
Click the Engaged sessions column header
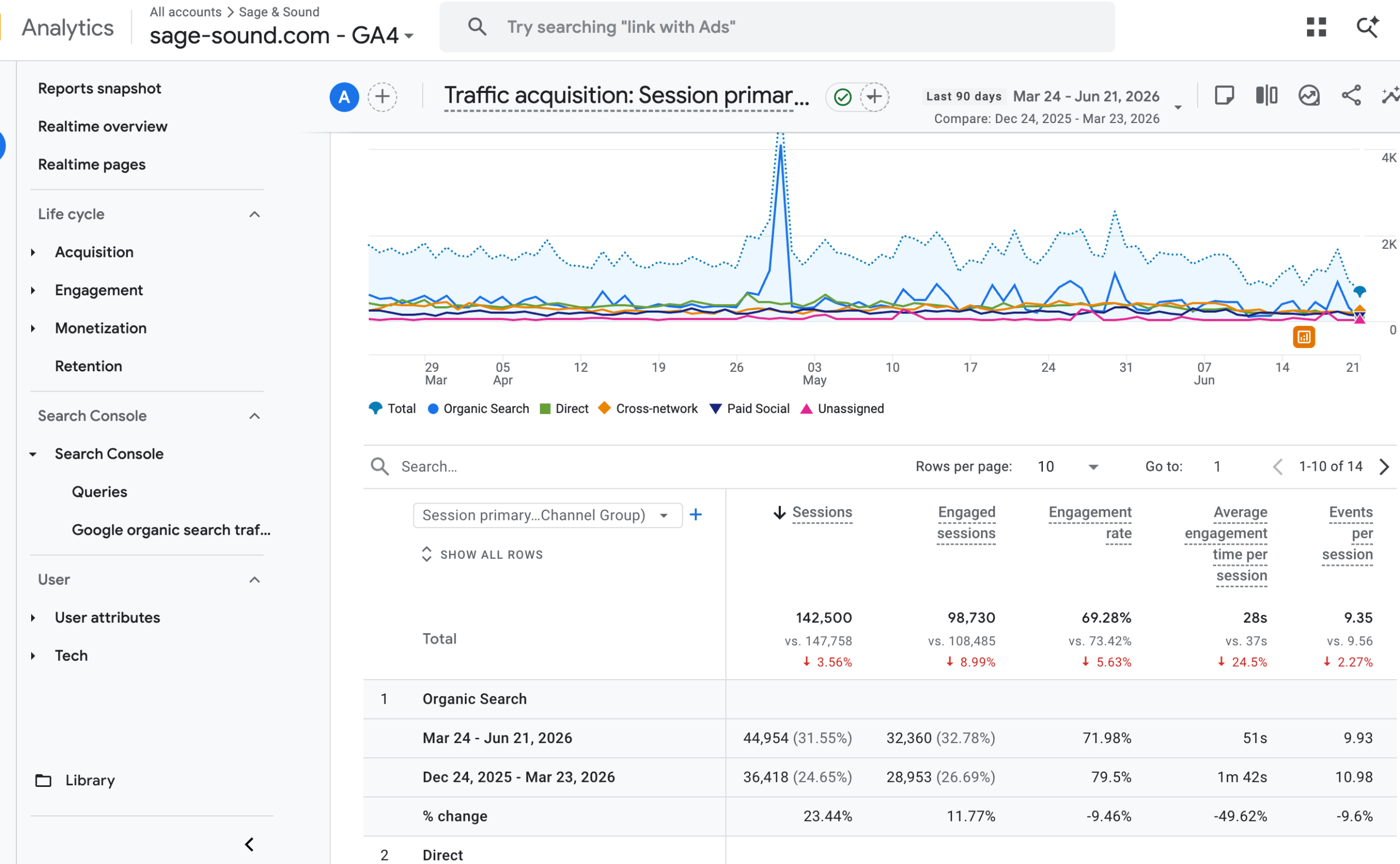[x=966, y=523]
